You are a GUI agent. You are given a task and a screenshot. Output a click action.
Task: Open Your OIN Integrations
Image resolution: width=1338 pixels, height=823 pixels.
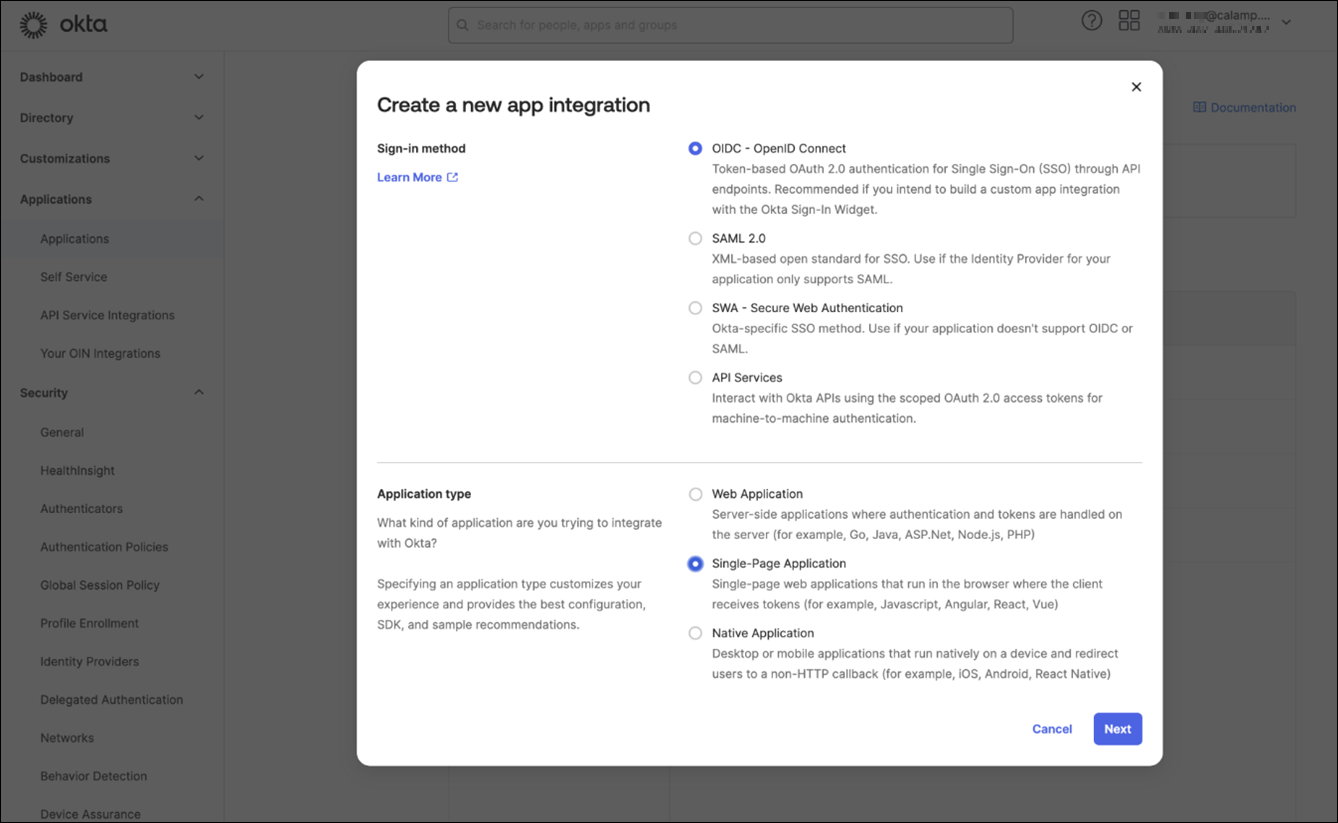point(100,353)
